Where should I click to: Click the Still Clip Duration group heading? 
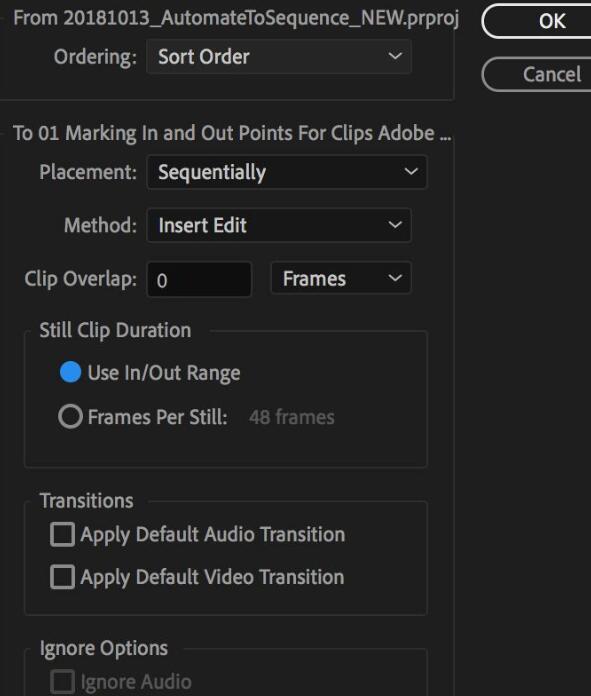115,330
